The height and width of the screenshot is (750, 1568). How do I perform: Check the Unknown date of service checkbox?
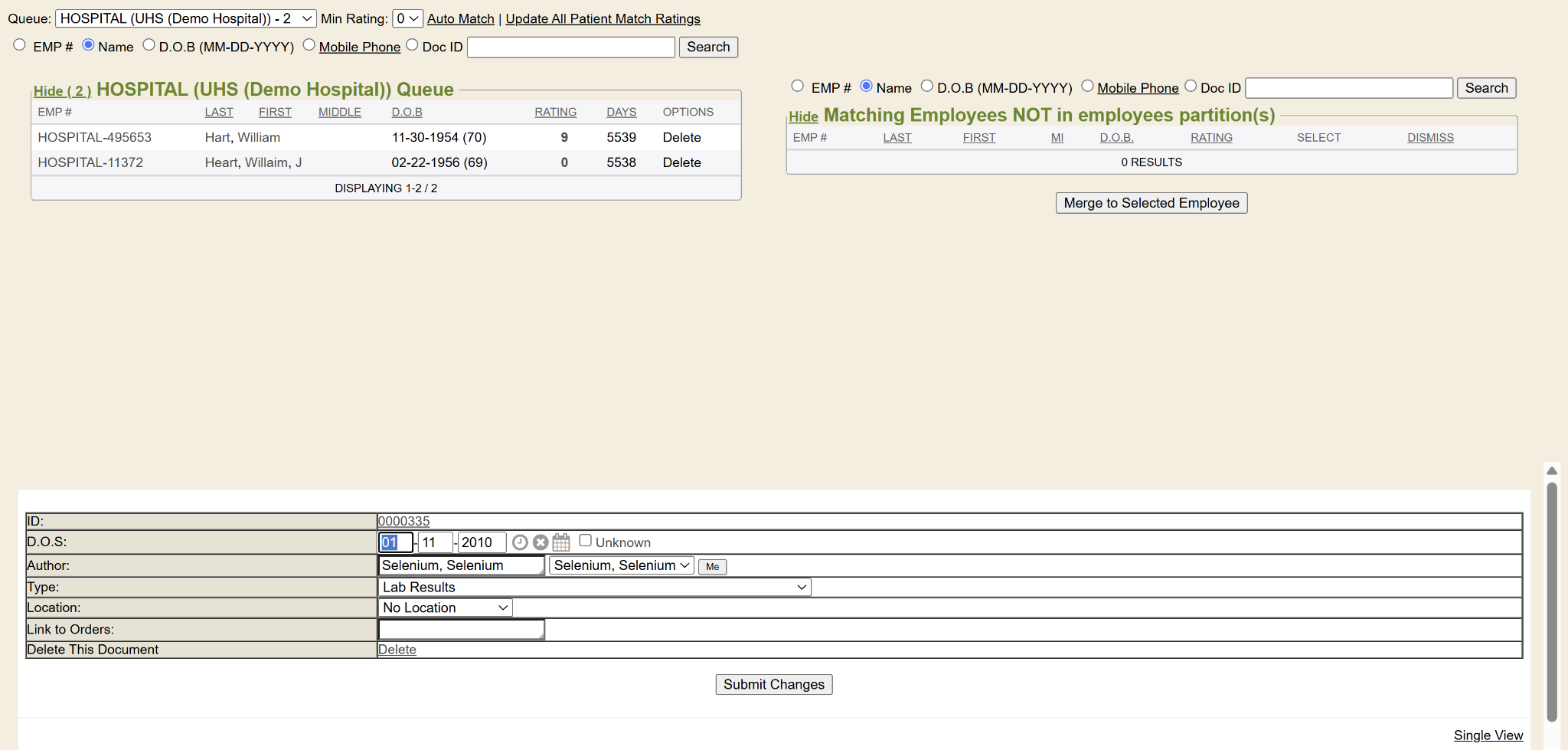pyautogui.click(x=586, y=541)
